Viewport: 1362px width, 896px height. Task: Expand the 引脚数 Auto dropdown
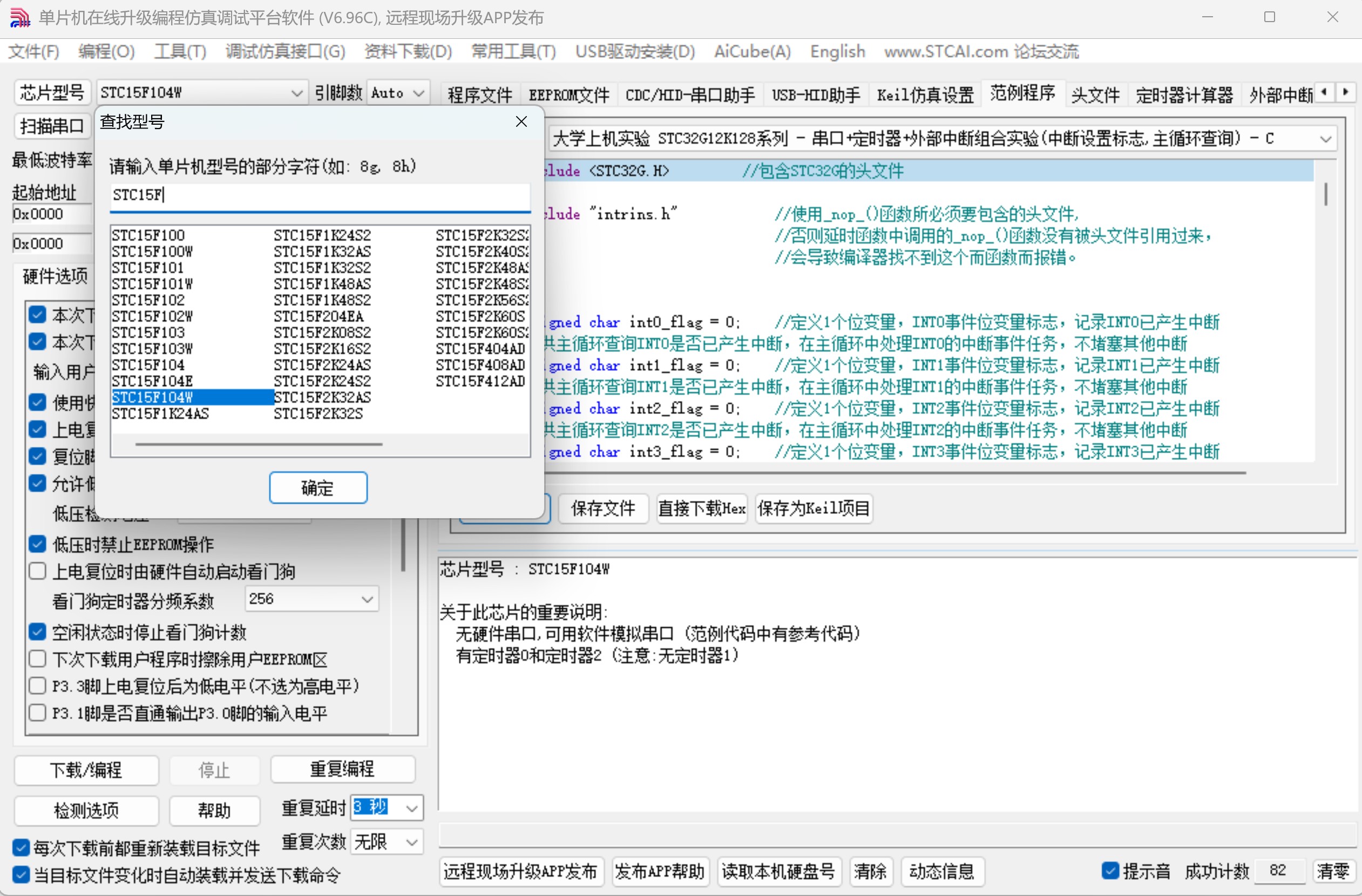pos(419,93)
